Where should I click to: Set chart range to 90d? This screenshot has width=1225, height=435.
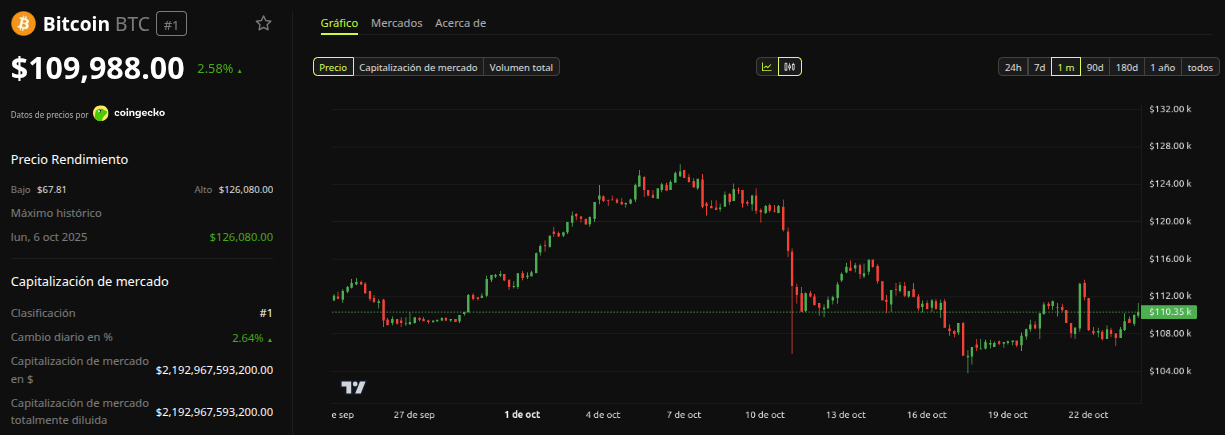[1095, 67]
